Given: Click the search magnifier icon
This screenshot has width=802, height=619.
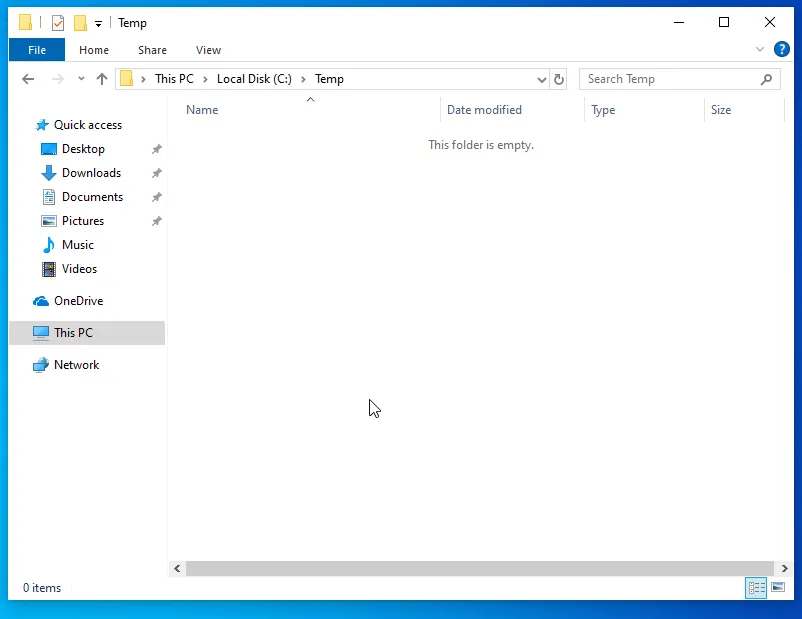Looking at the screenshot, I should coord(766,79).
